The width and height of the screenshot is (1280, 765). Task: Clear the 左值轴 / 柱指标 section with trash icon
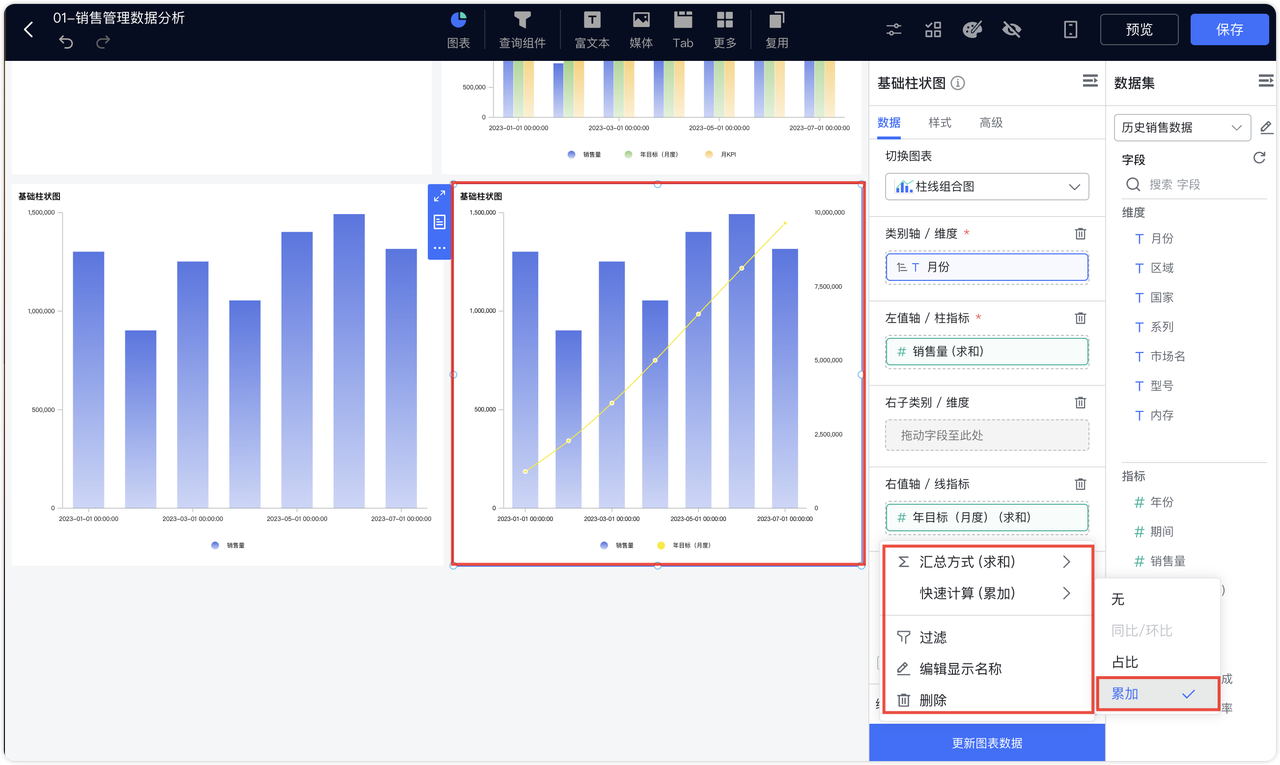(1080, 318)
